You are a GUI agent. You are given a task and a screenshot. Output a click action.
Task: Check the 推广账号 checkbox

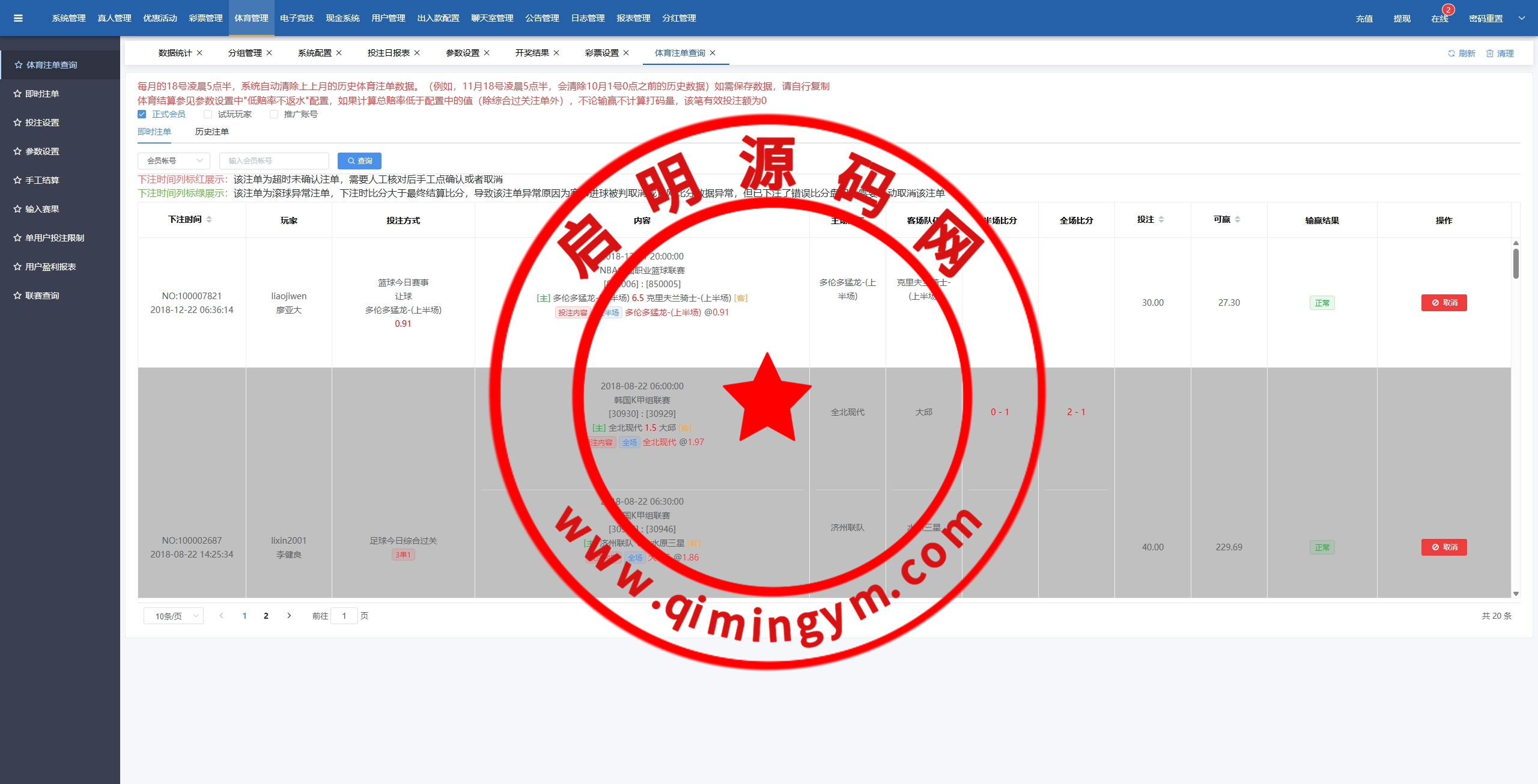[274, 114]
